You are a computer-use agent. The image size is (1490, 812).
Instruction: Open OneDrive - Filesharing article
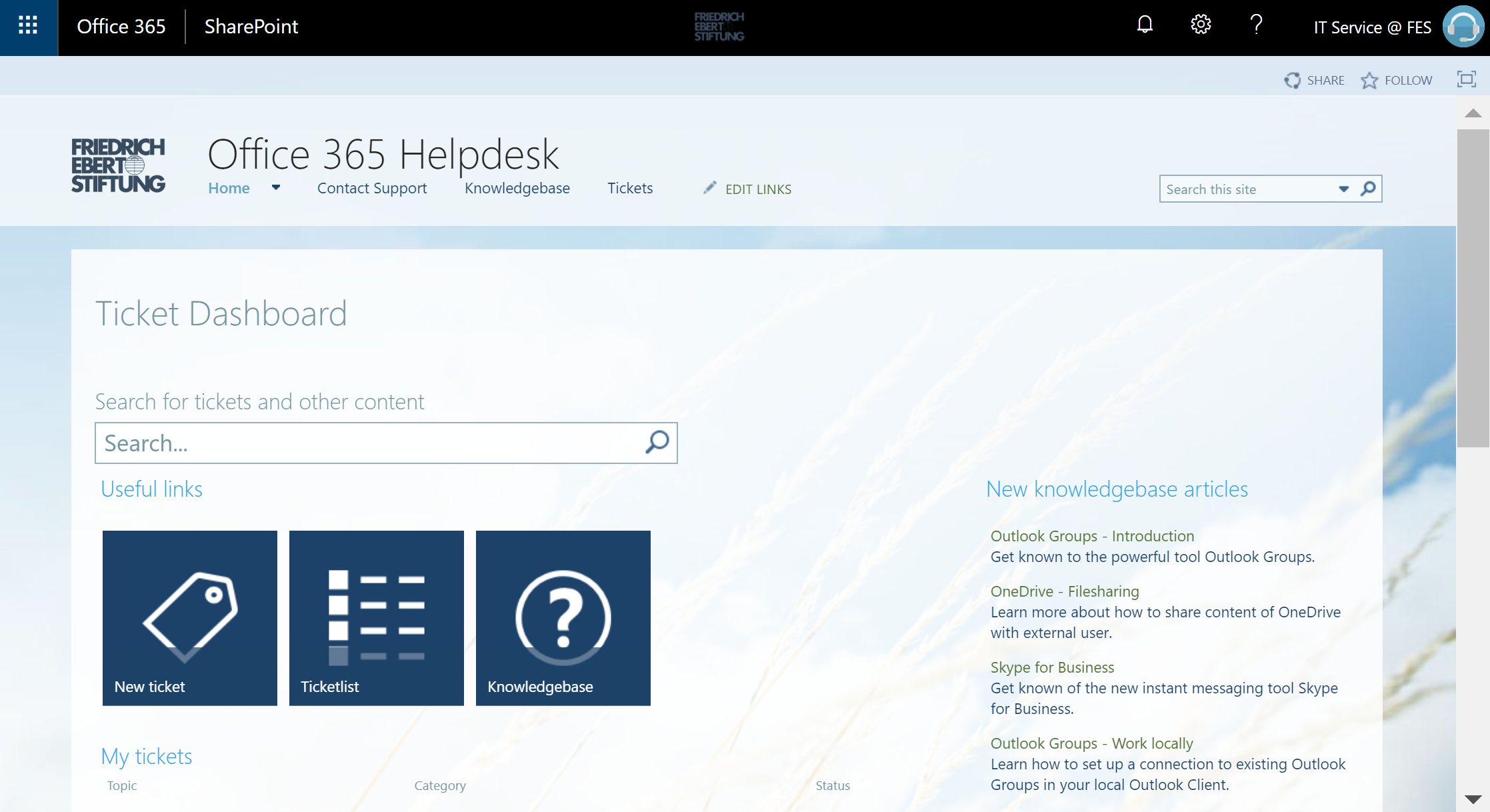point(1065,591)
